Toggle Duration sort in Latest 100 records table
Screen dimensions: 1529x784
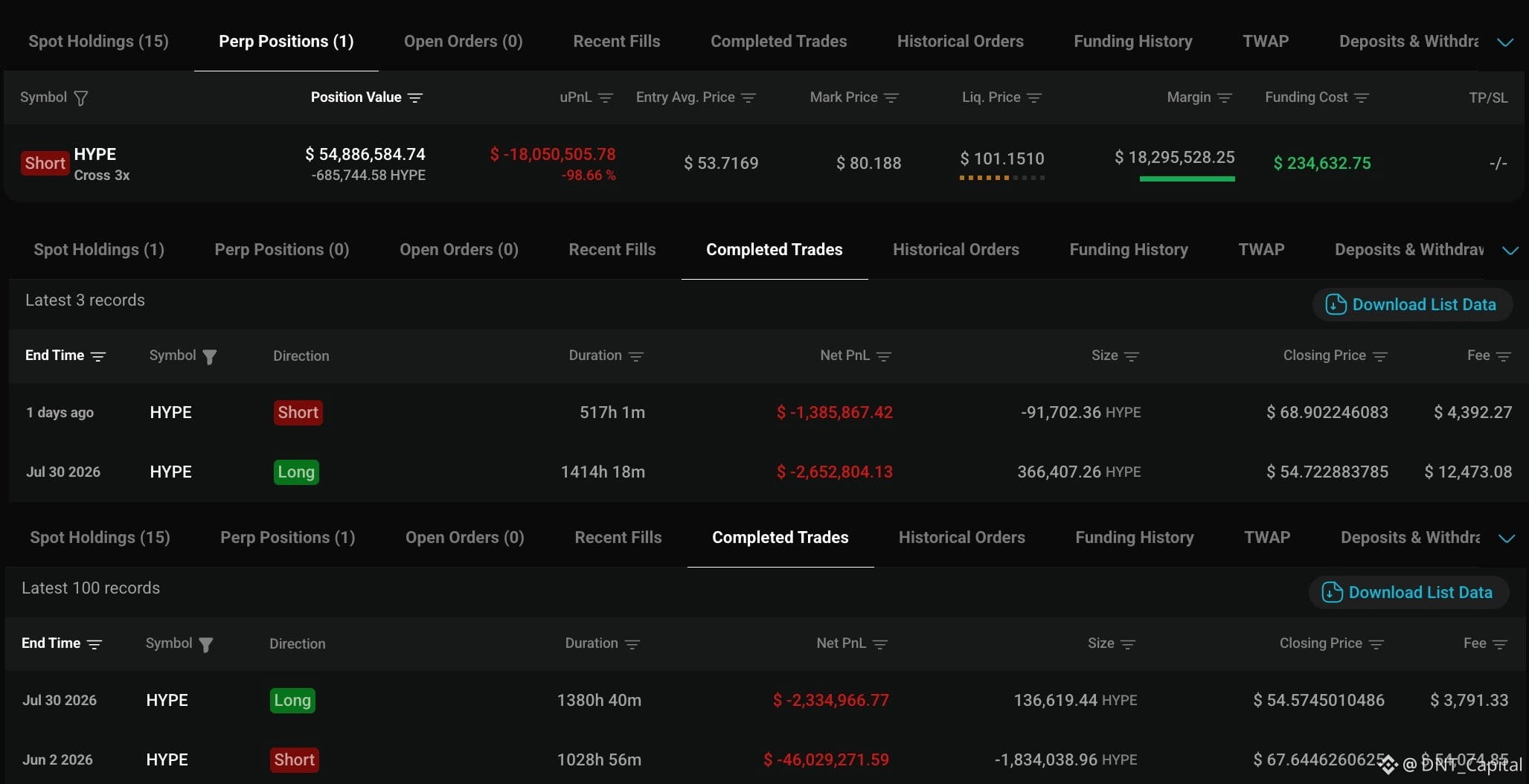point(632,644)
